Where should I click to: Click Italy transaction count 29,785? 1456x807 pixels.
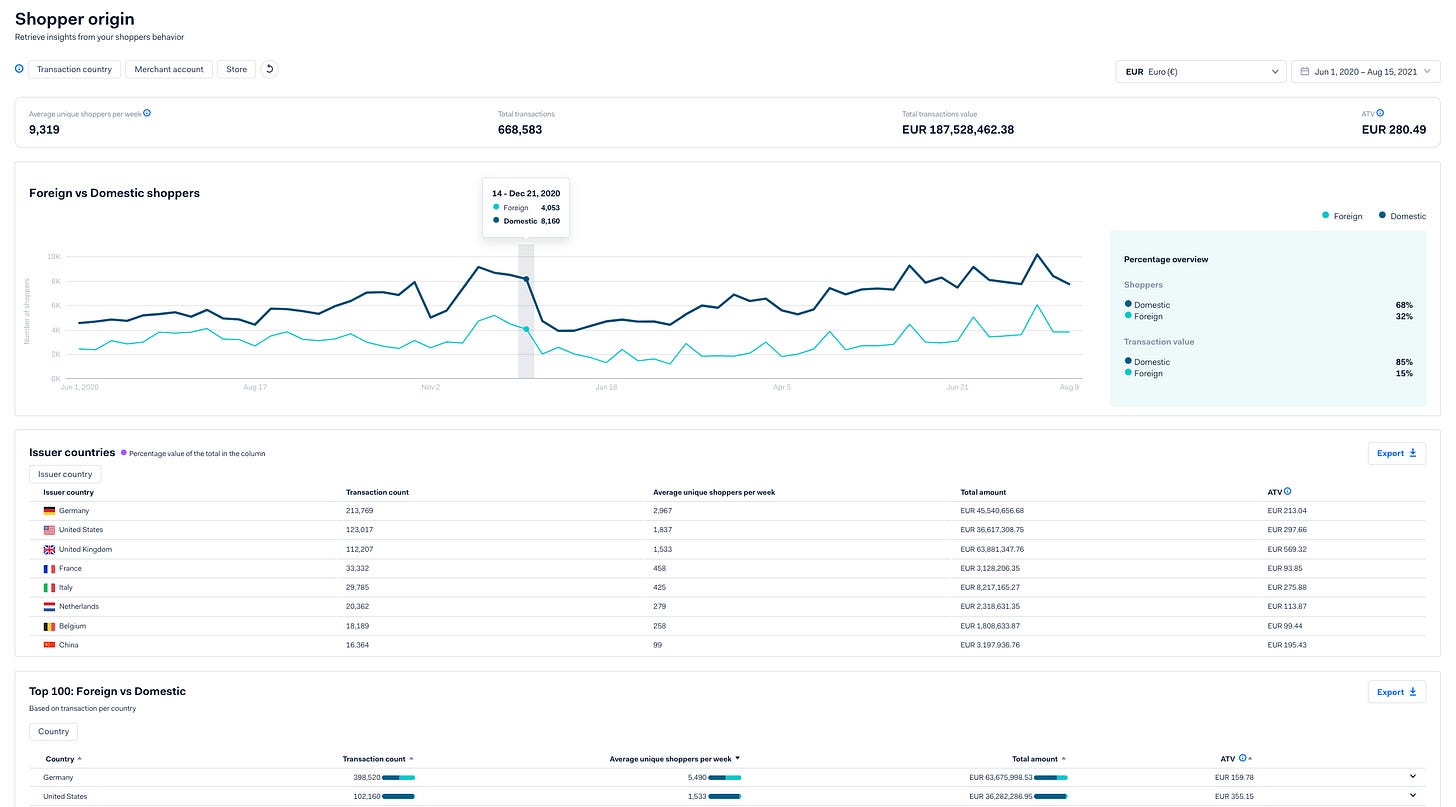click(x=358, y=587)
